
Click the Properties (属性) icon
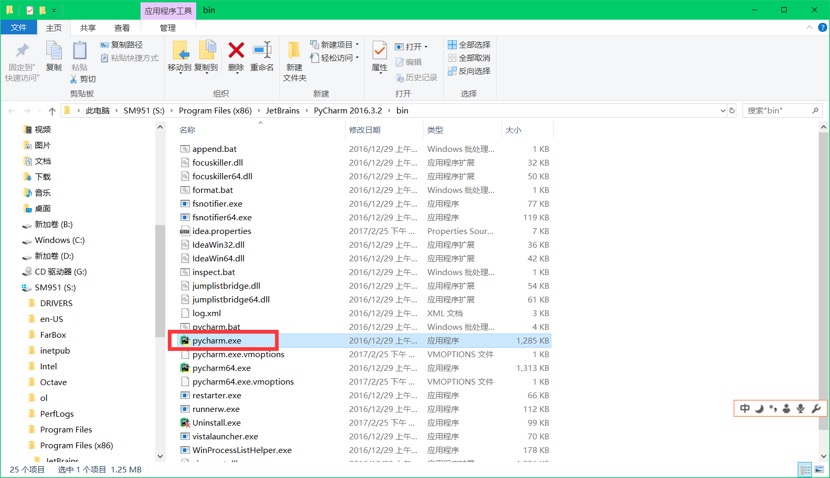pyautogui.click(x=379, y=51)
